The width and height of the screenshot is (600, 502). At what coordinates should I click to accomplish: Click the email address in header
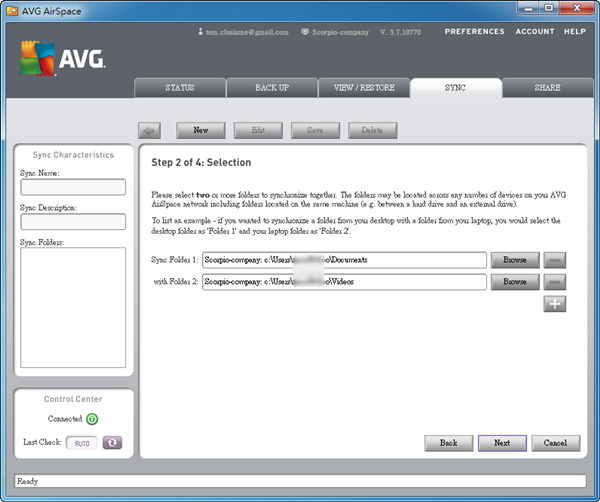247,32
